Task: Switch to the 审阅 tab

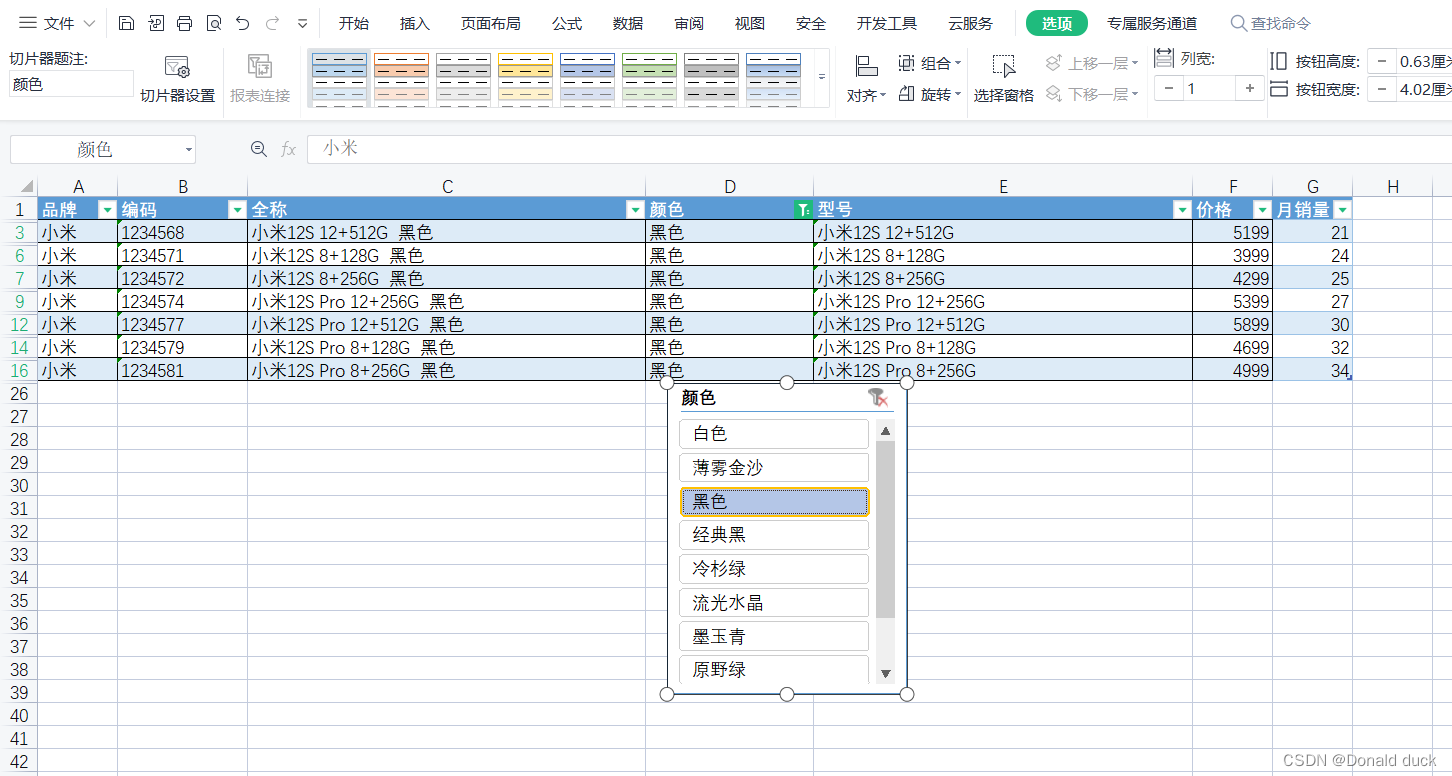Action: [x=689, y=23]
